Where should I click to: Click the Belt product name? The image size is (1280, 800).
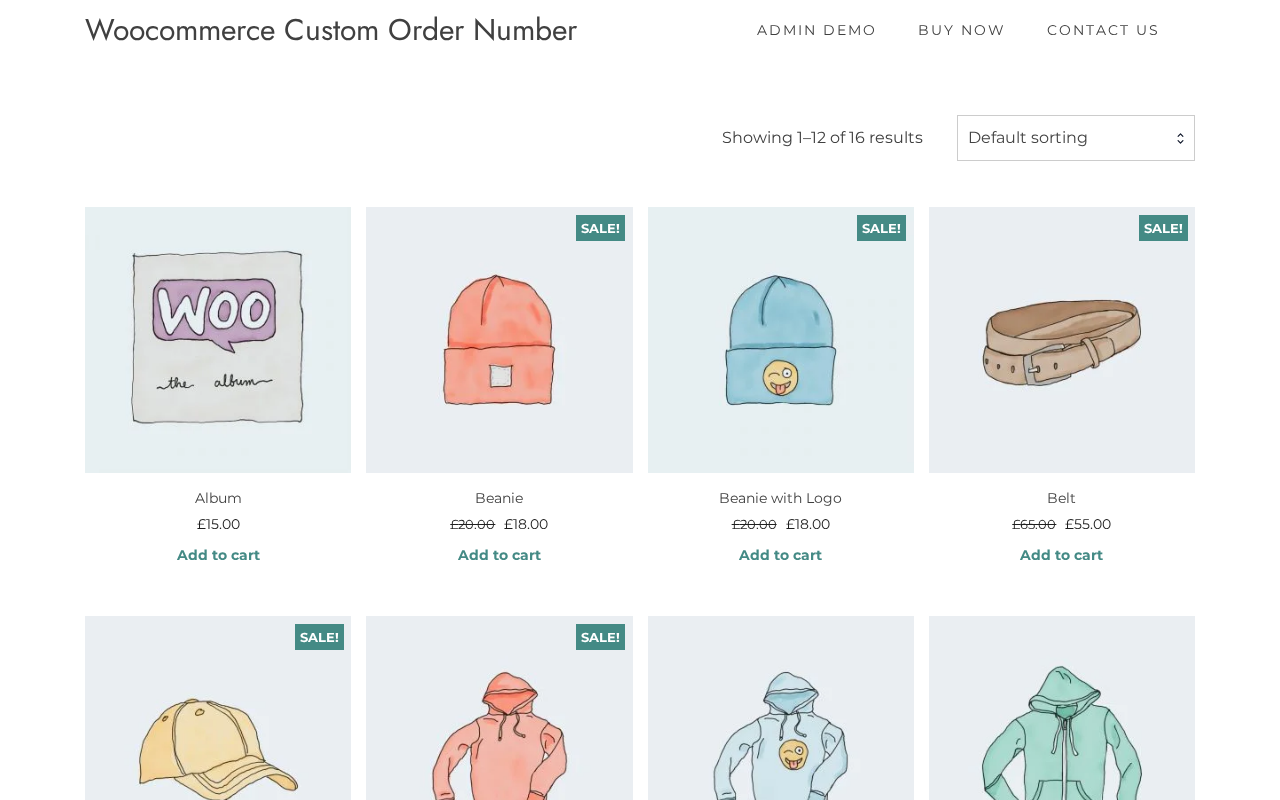point(1061,498)
